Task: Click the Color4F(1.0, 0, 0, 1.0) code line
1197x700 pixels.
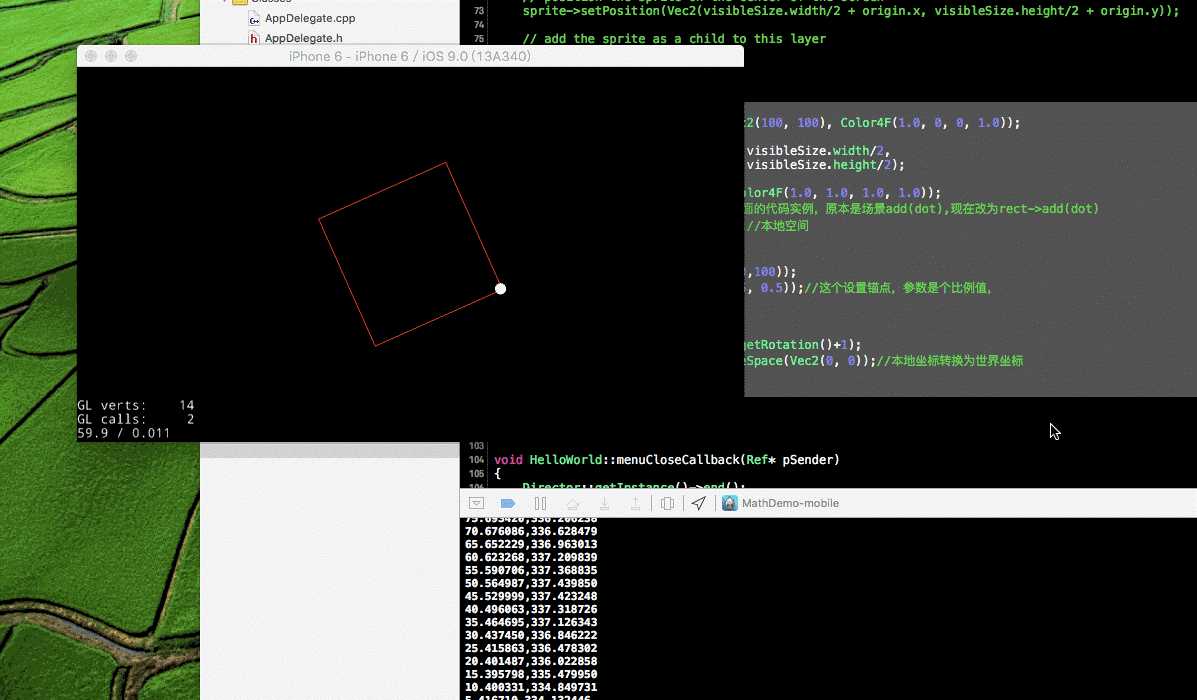Action: (882, 122)
